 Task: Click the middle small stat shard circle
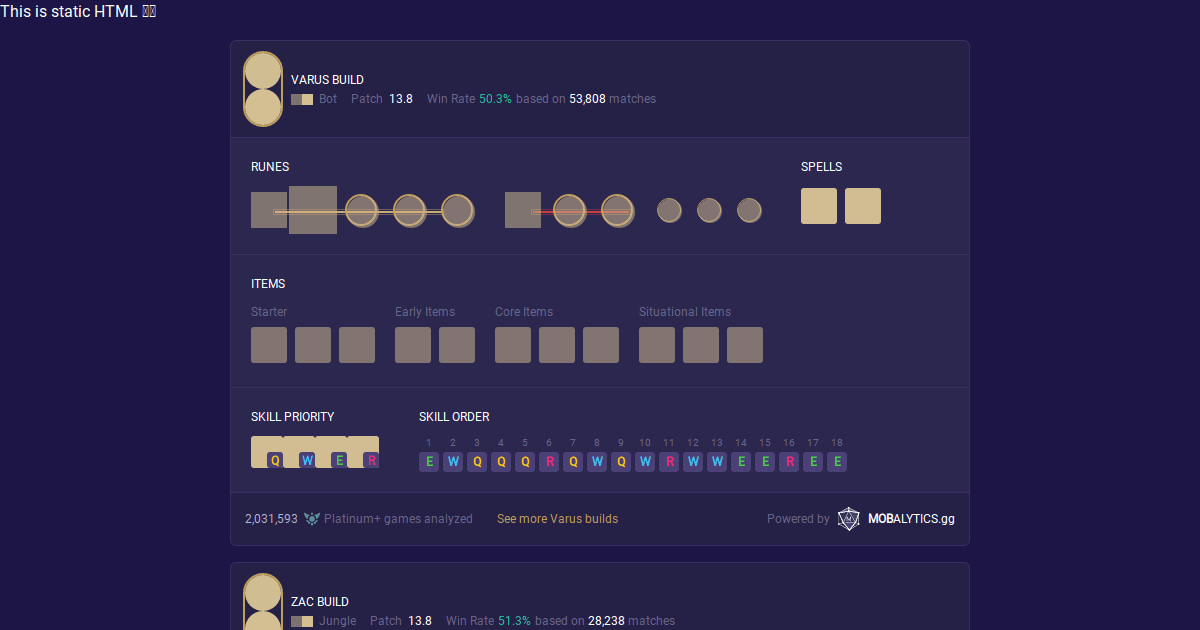click(x=709, y=210)
